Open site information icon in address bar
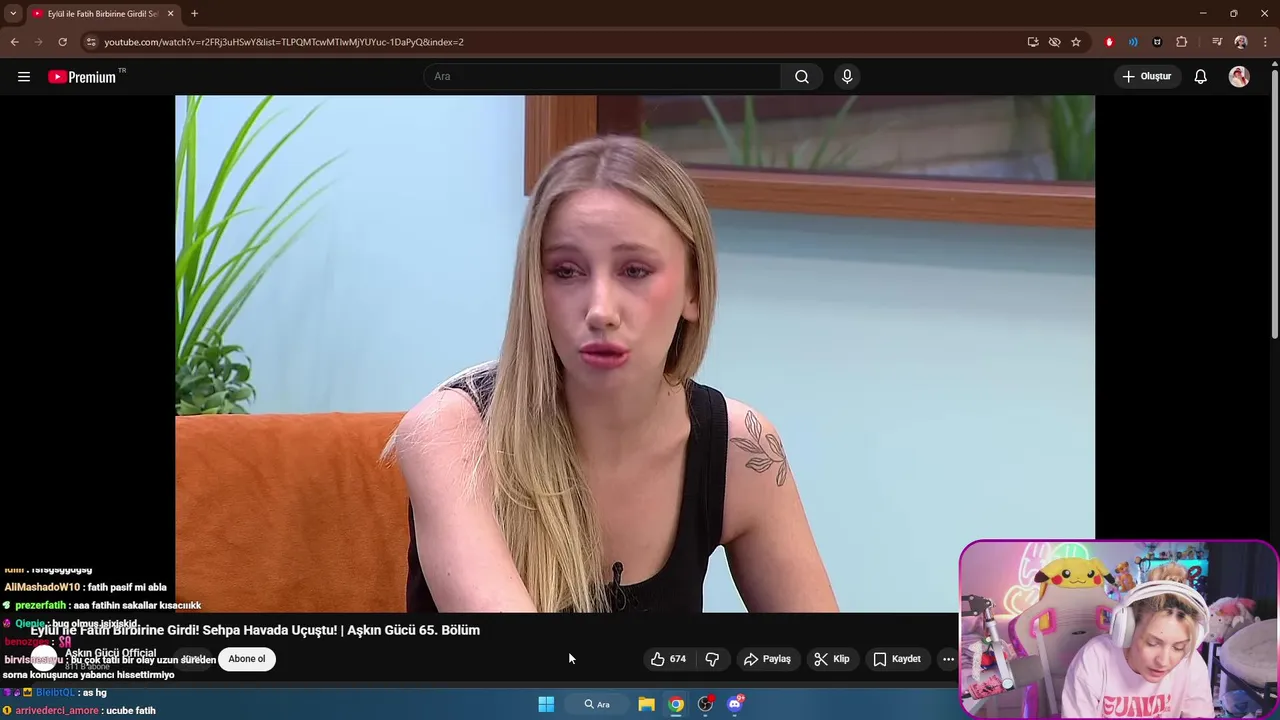Image resolution: width=1280 pixels, height=720 pixels. (91, 42)
